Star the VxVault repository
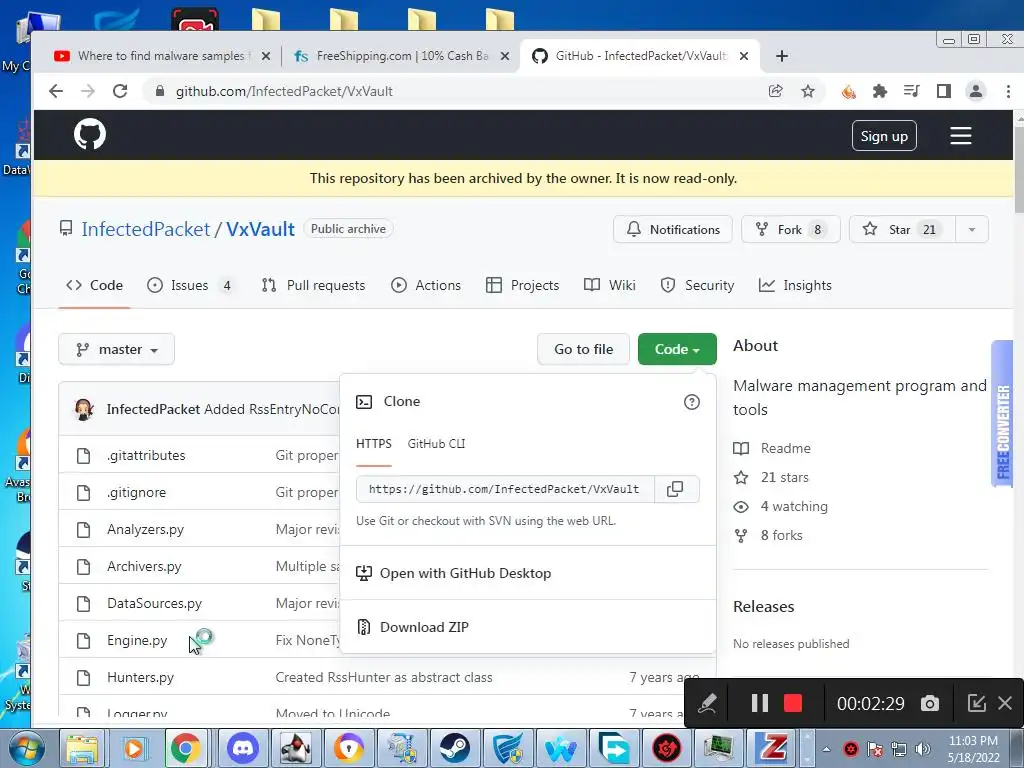This screenshot has width=1024, height=768. point(901,230)
